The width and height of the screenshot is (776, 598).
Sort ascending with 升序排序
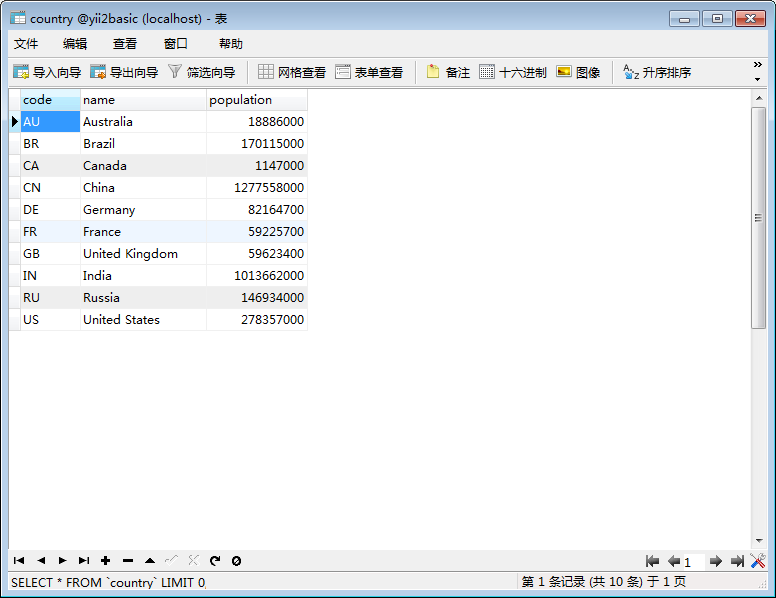[x=657, y=72]
